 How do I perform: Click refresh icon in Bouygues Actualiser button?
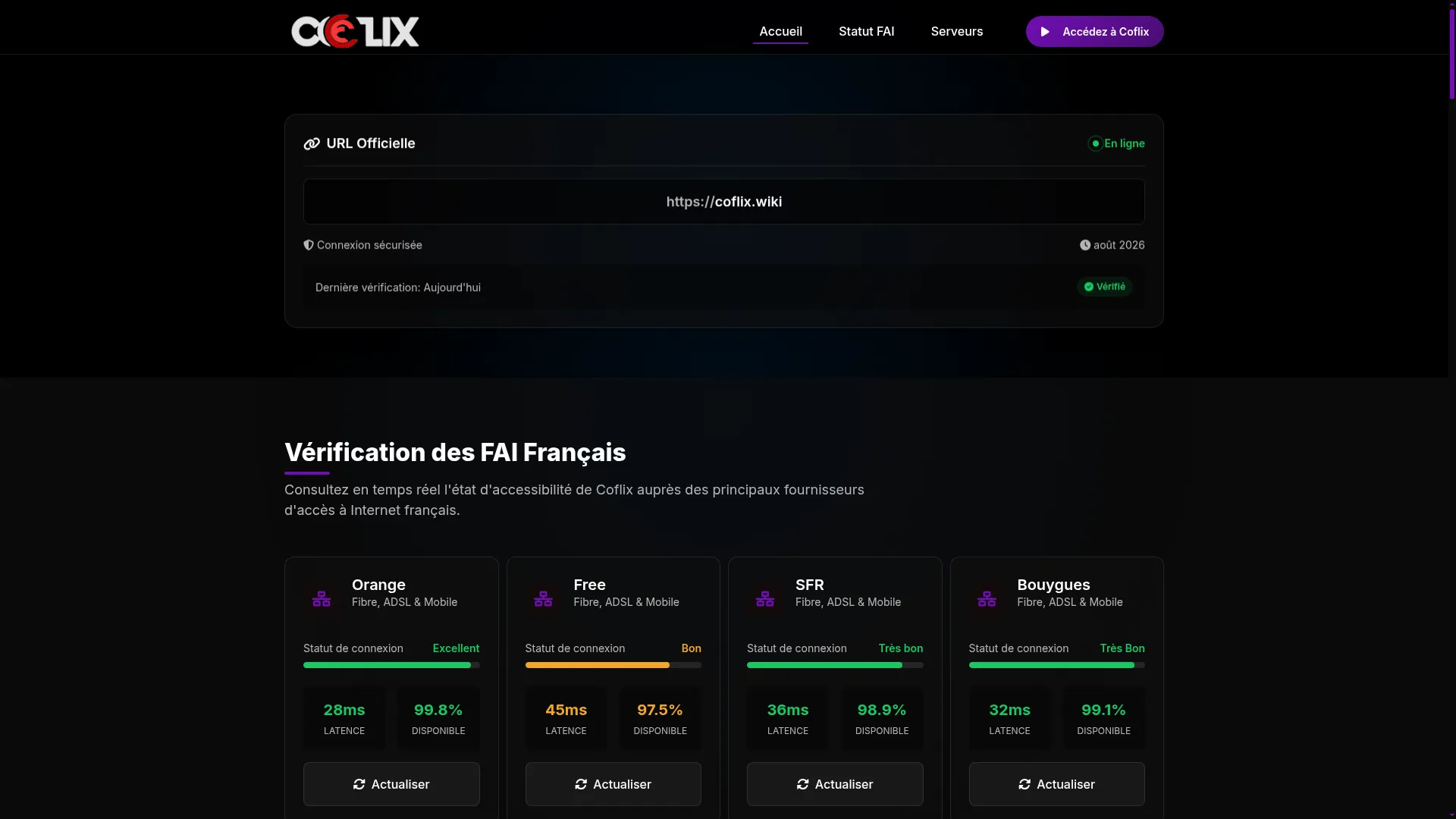(1025, 784)
